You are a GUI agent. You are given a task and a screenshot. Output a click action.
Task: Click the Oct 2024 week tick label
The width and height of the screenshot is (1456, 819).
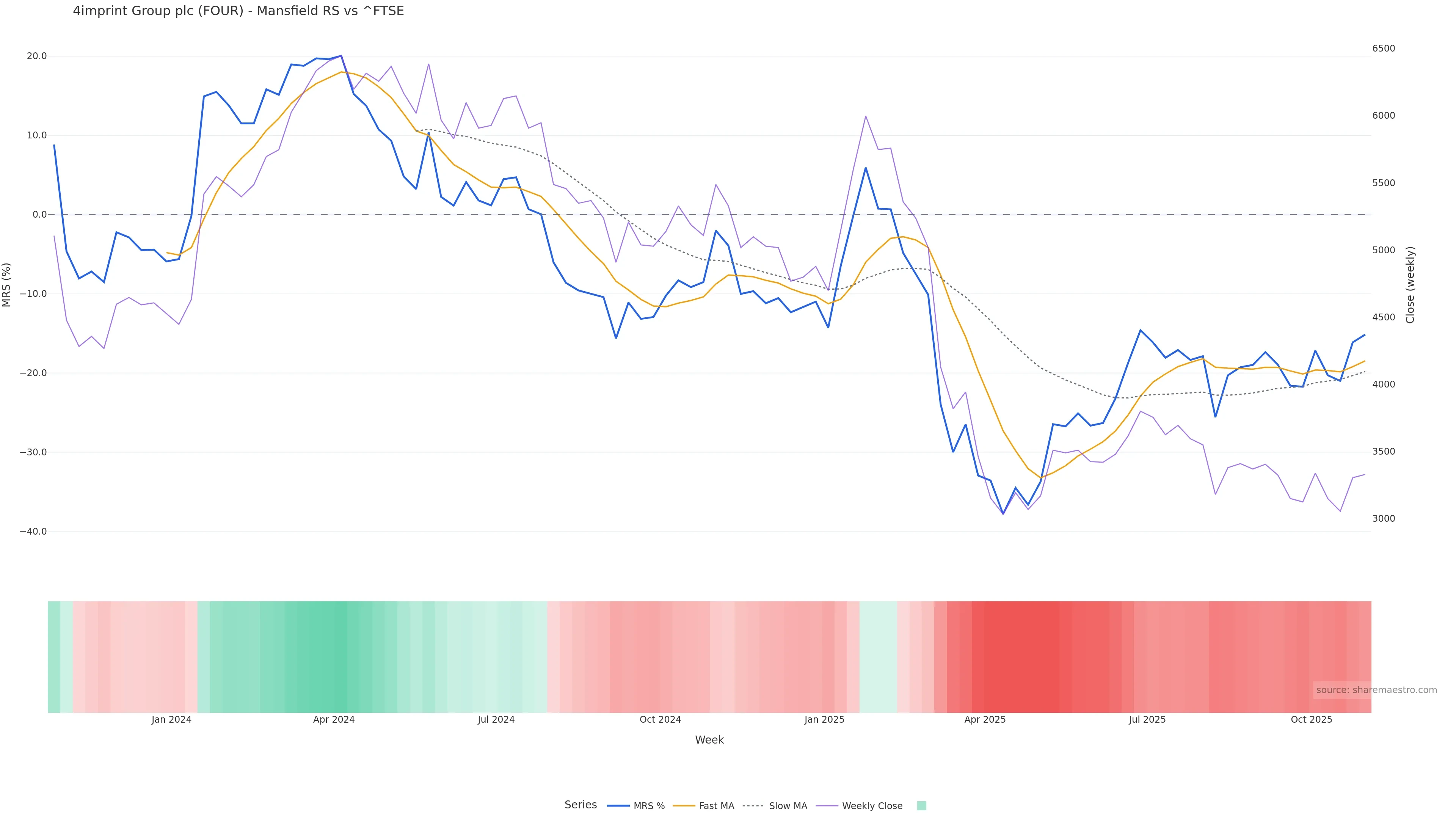660,720
